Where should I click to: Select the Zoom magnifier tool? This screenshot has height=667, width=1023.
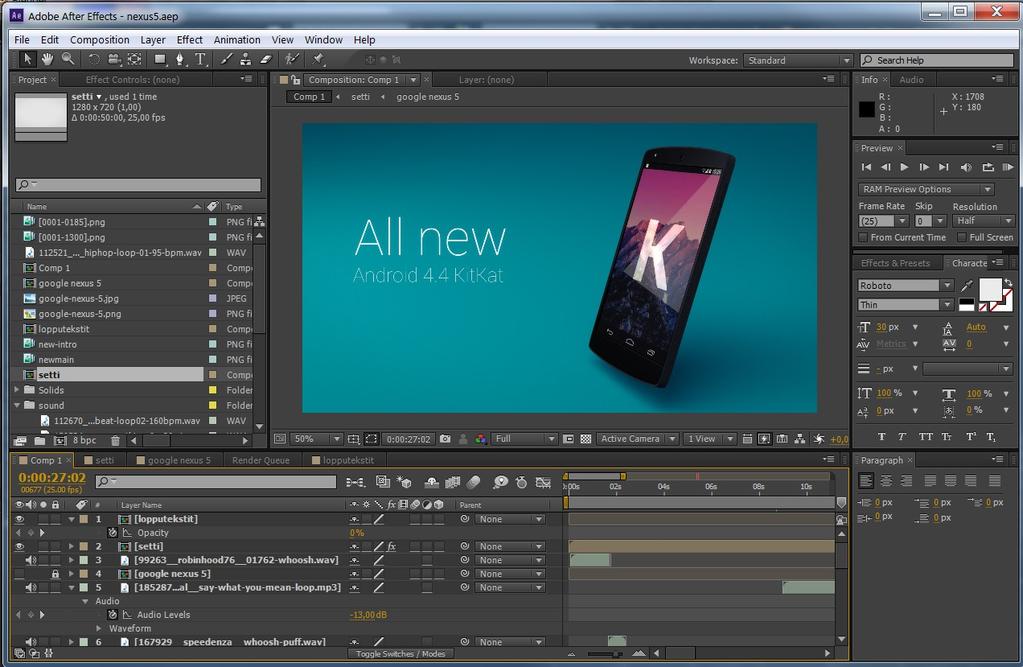pos(68,59)
